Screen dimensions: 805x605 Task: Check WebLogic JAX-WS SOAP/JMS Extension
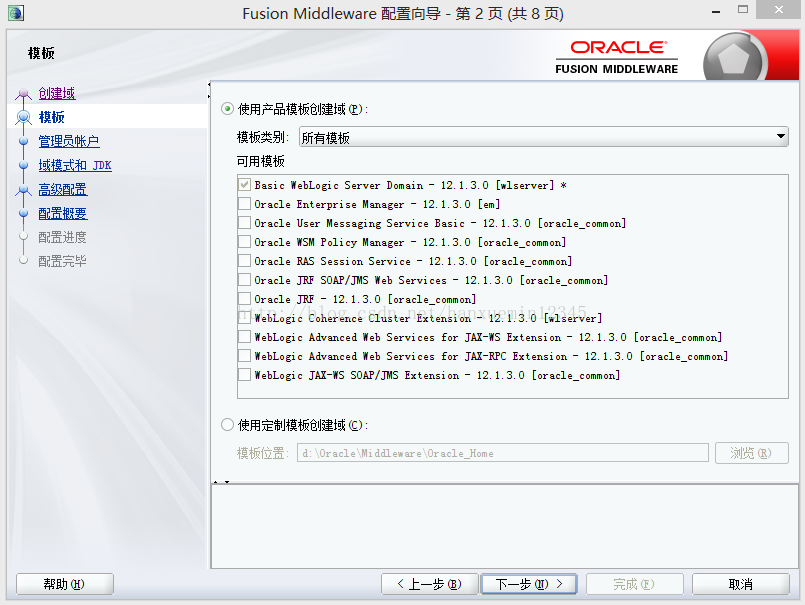[x=244, y=375]
